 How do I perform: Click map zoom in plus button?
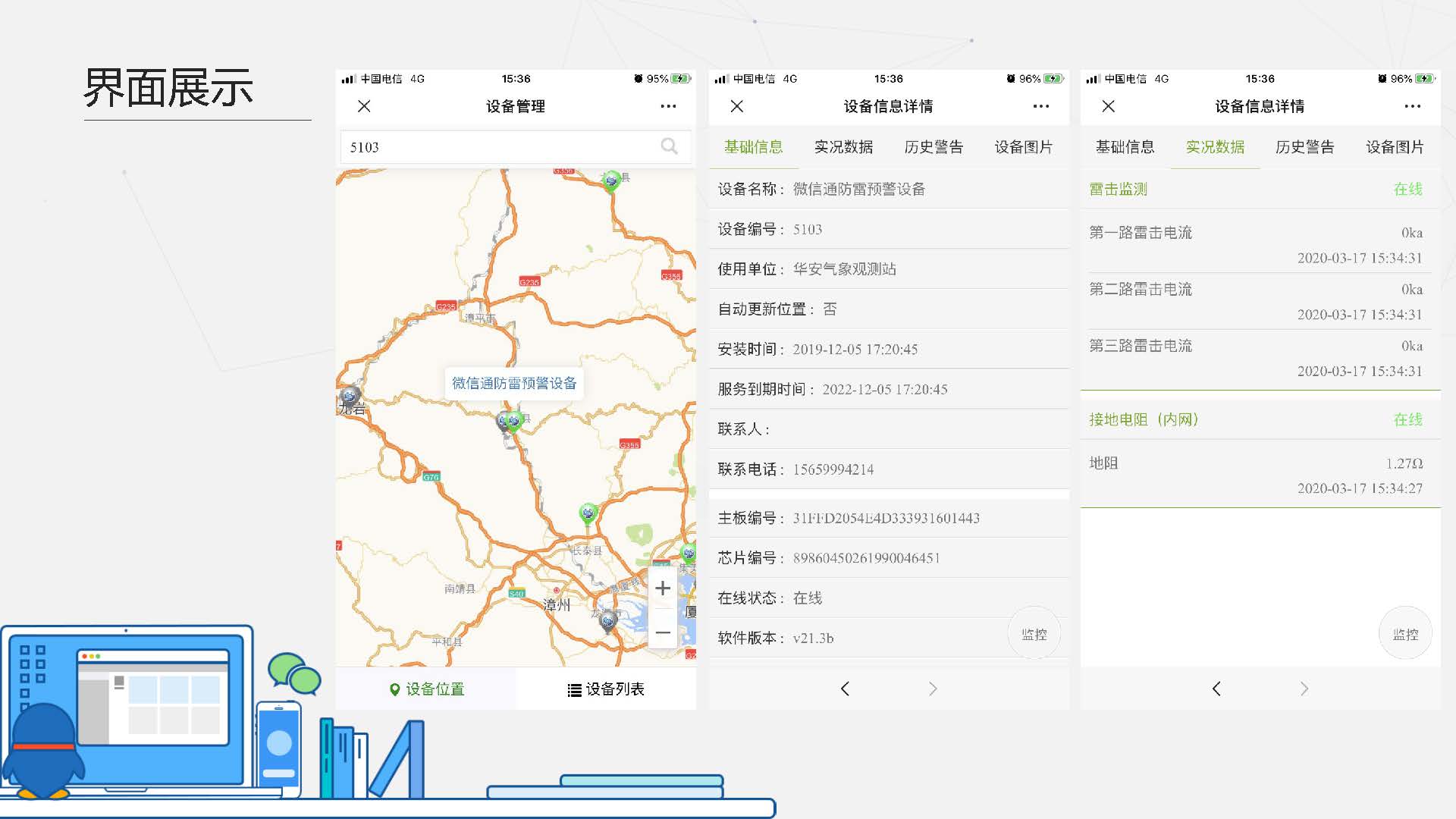coord(662,588)
